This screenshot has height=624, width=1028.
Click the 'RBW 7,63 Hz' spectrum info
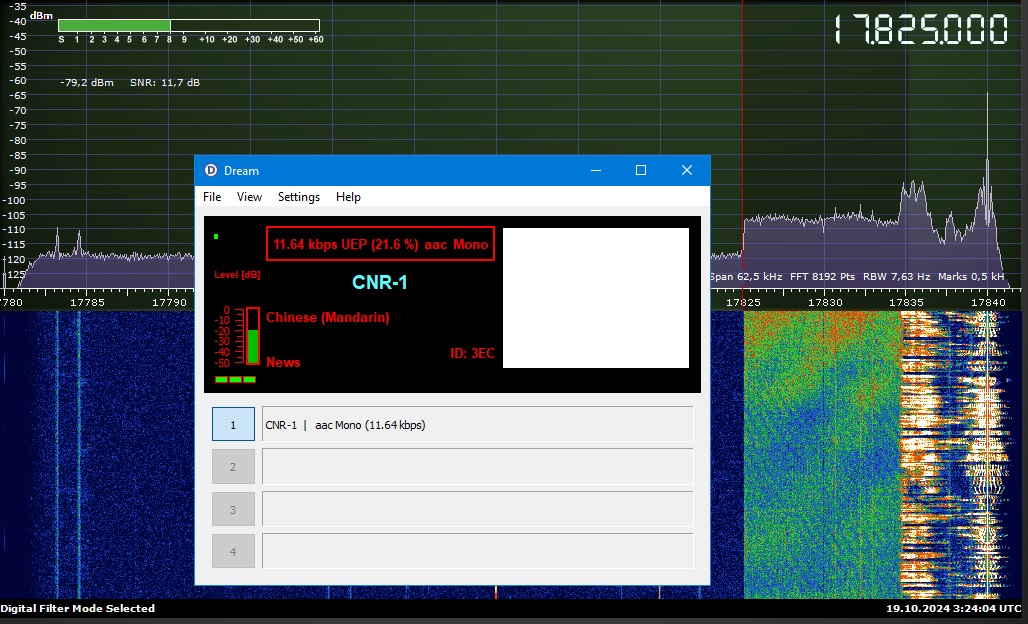[x=896, y=277]
